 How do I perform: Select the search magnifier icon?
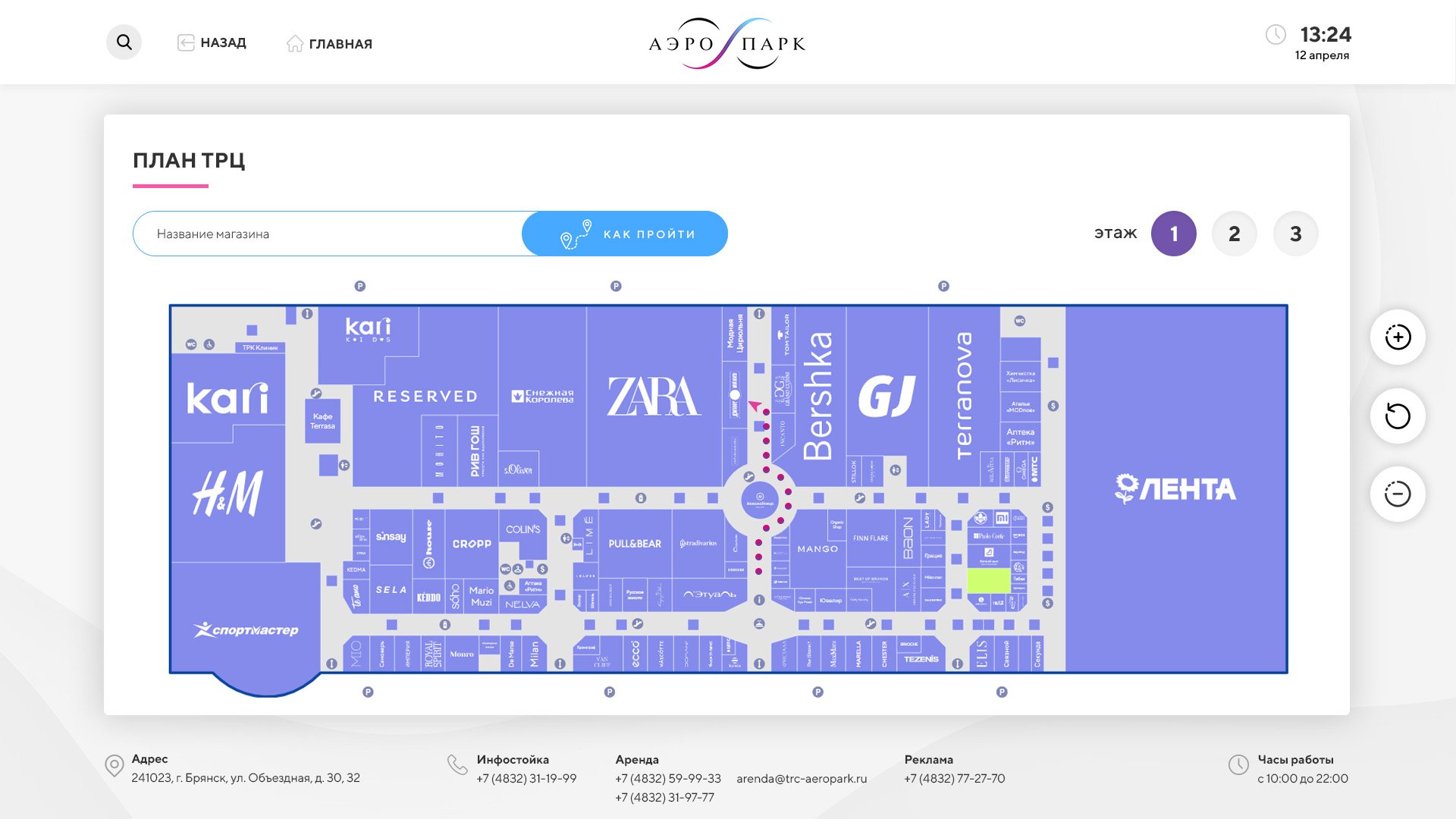[x=124, y=42]
